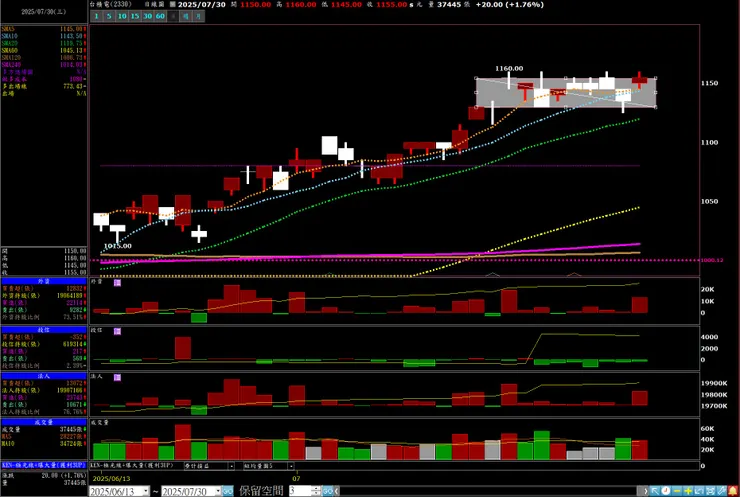Viewport: 740px width, 497px height.
Task: Open the alert bell icon
Action: pyautogui.click(x=732, y=491)
